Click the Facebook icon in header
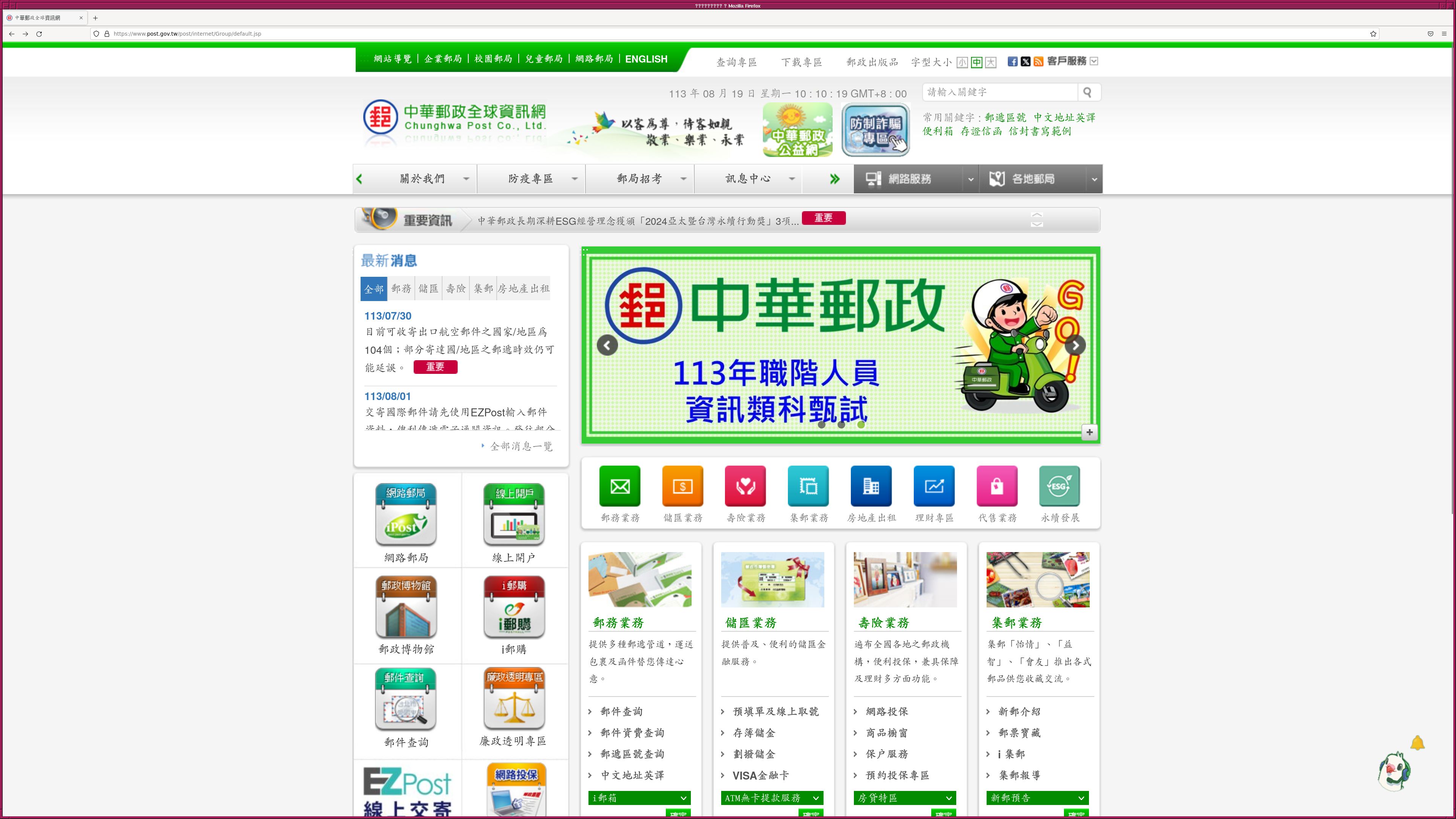Image resolution: width=1456 pixels, height=819 pixels. (x=1012, y=61)
